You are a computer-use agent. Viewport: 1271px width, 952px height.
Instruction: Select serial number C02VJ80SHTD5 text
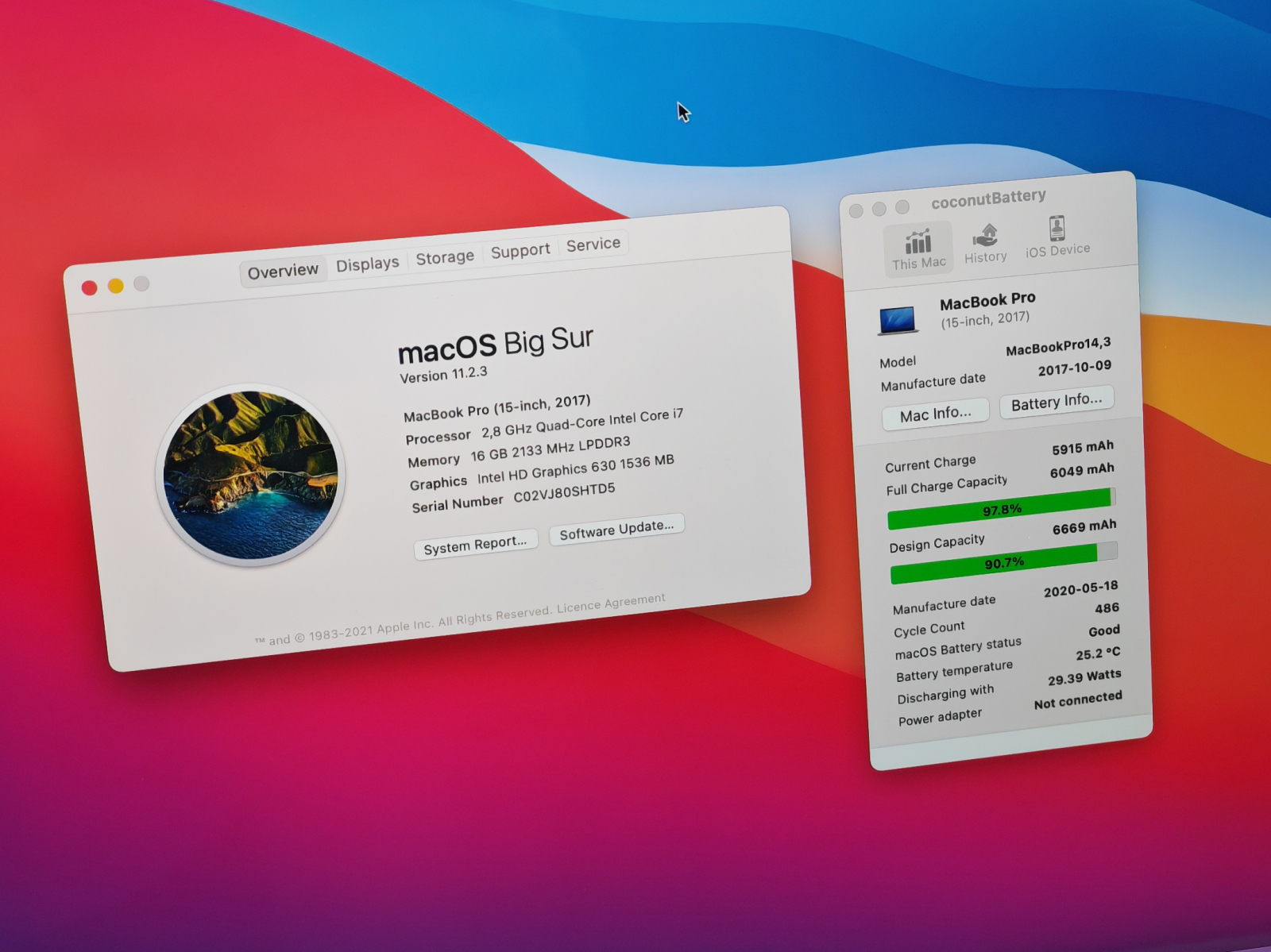point(564,494)
